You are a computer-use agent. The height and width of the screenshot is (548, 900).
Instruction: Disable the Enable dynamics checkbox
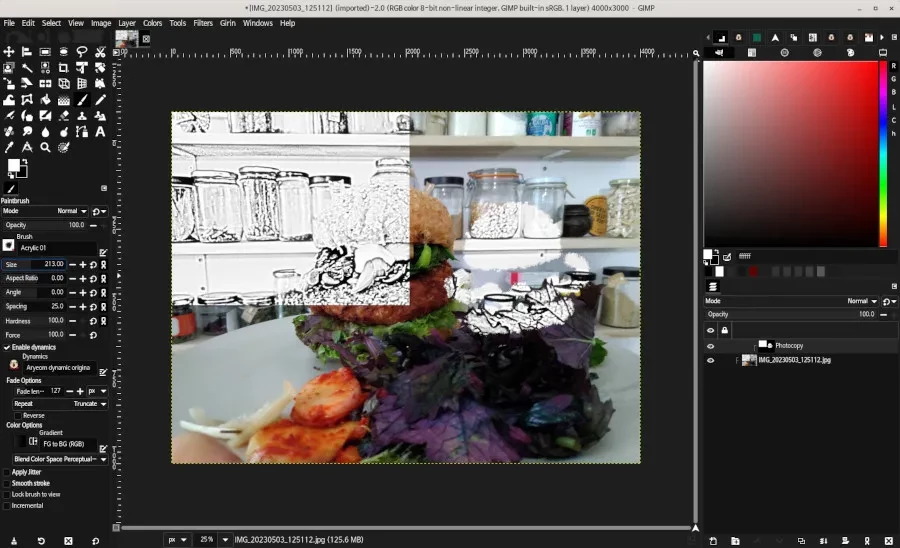(7, 347)
